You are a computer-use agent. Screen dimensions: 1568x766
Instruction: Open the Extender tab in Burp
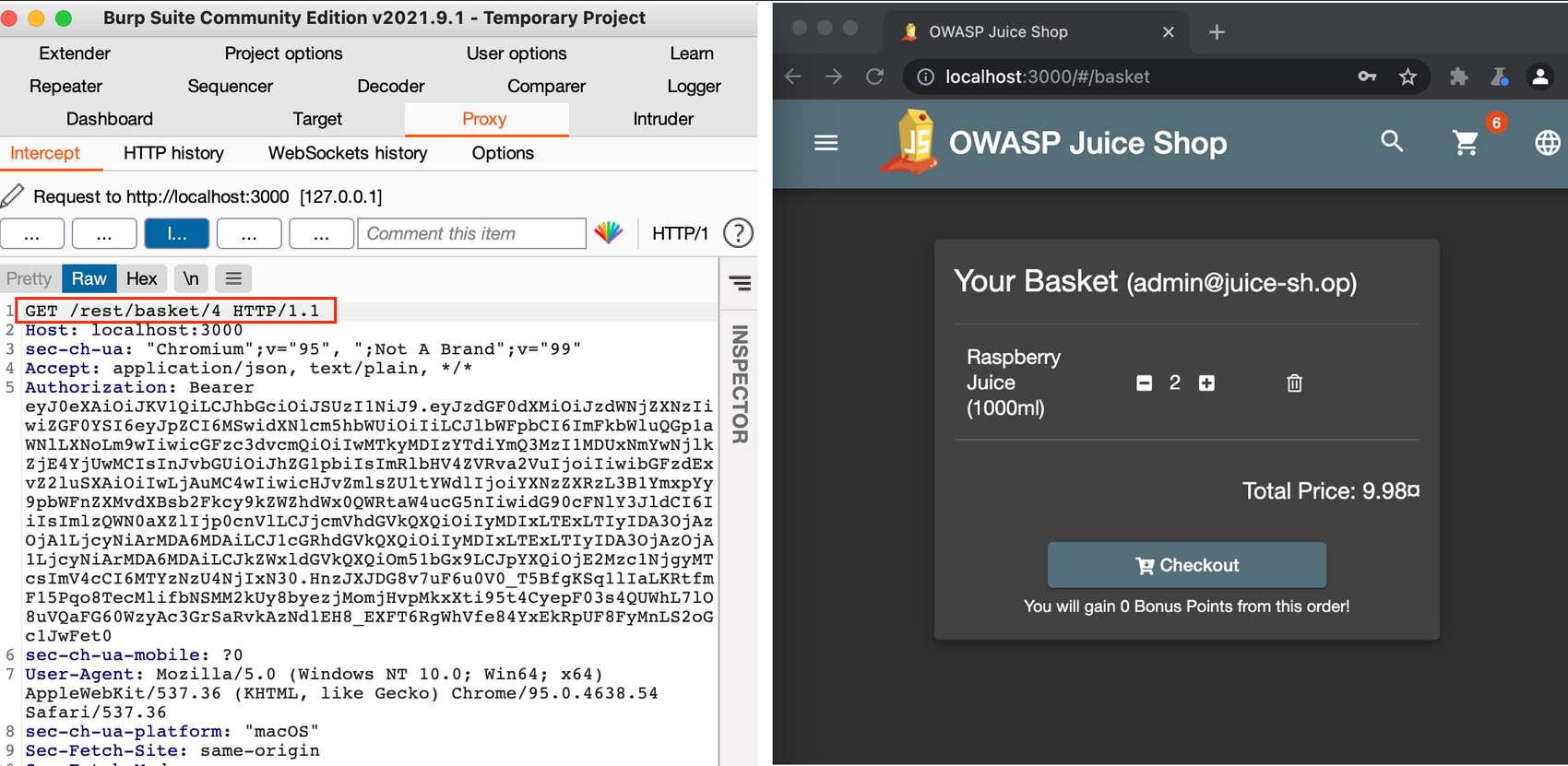tap(75, 53)
